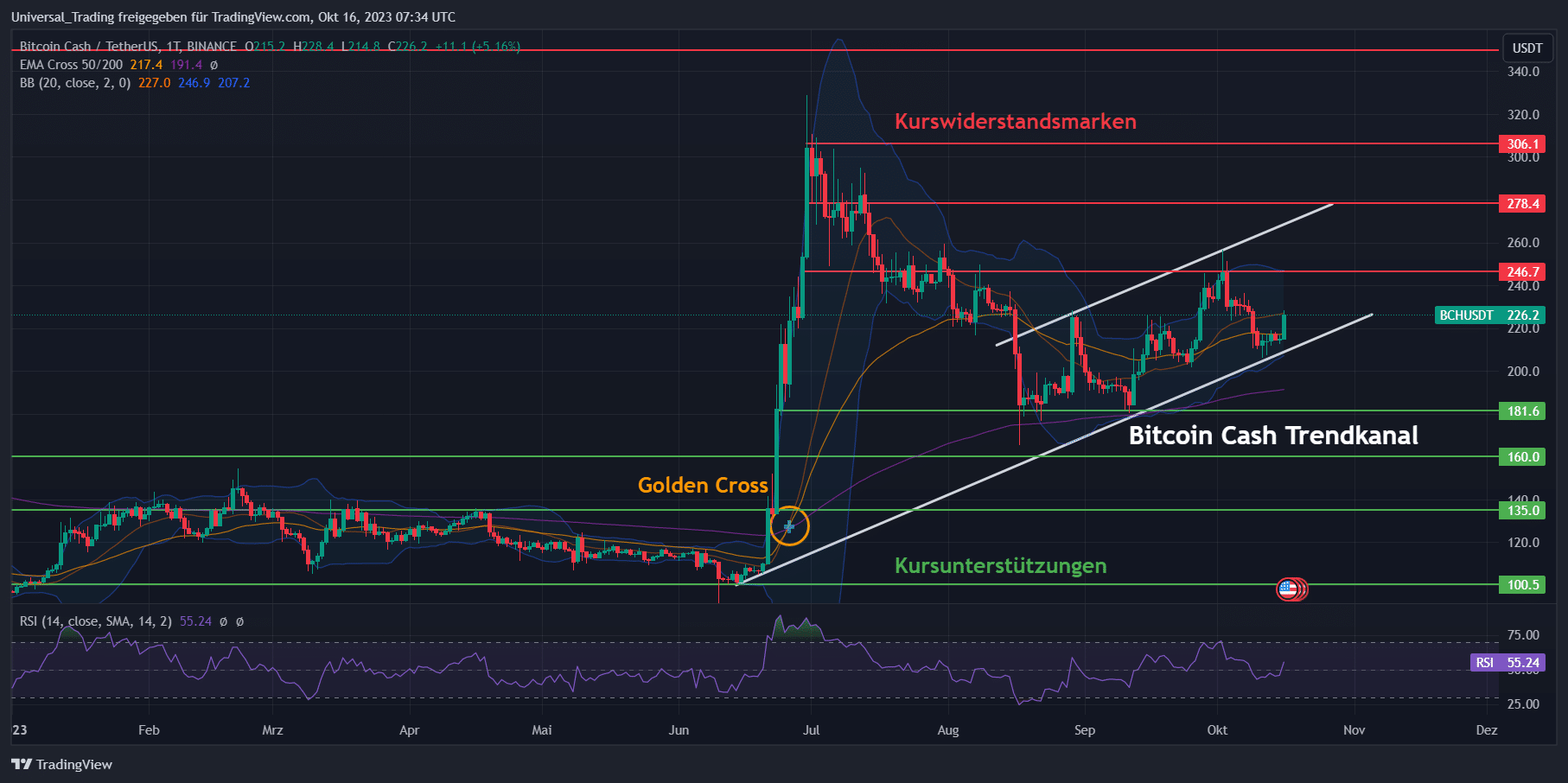Select the Bitcoin Cash Trendkanal text annotation
Screen dimensions: 1568x783
(x=1273, y=435)
